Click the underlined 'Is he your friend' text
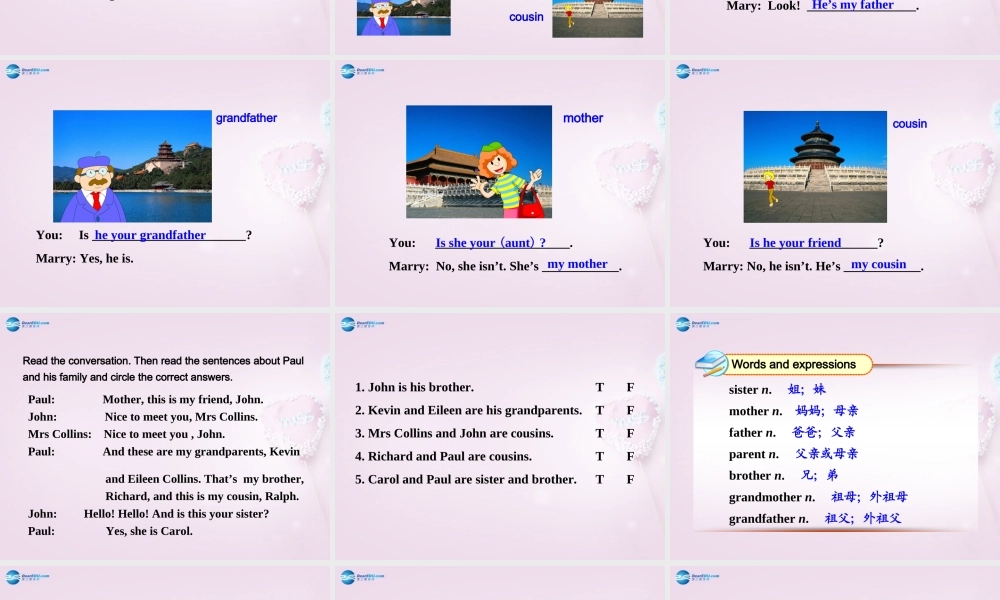The image size is (1000, 600). coord(795,243)
